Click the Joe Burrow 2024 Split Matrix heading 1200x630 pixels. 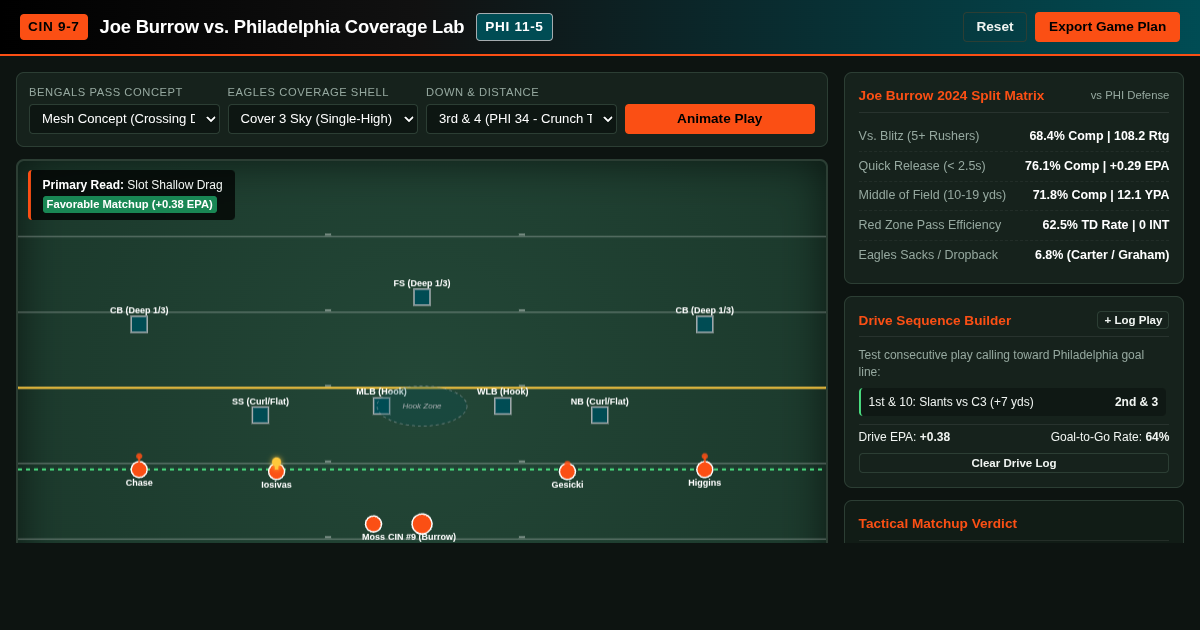click(951, 95)
